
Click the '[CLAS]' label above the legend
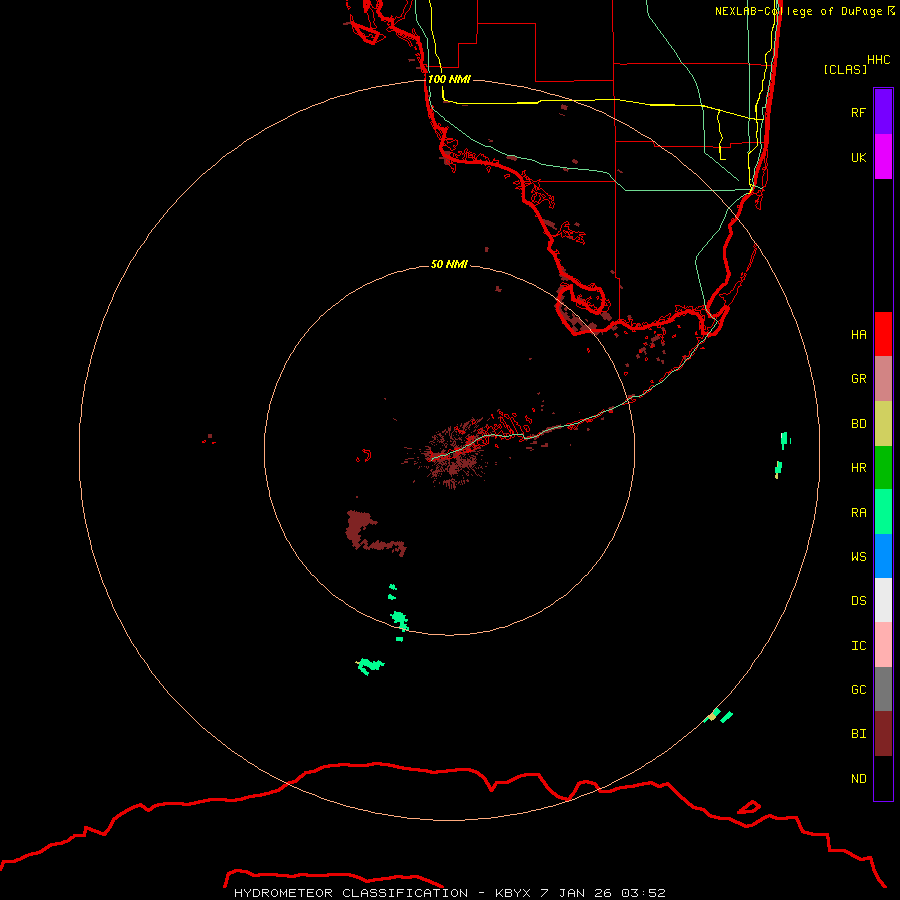(845, 69)
